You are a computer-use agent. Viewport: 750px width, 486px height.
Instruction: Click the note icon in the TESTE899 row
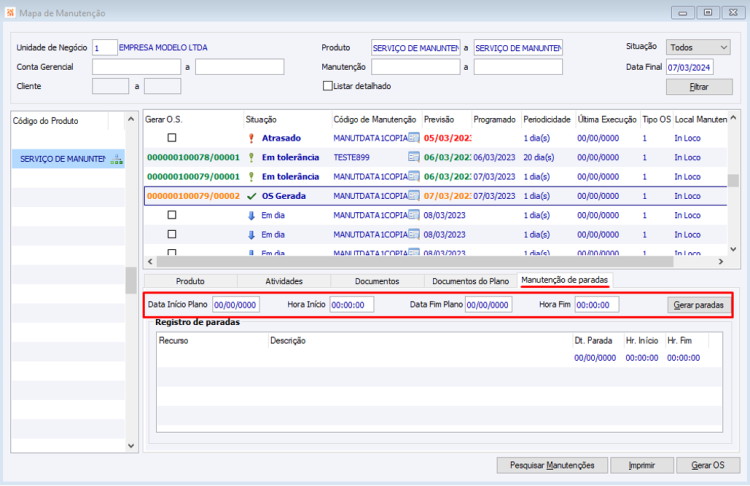coord(414,157)
